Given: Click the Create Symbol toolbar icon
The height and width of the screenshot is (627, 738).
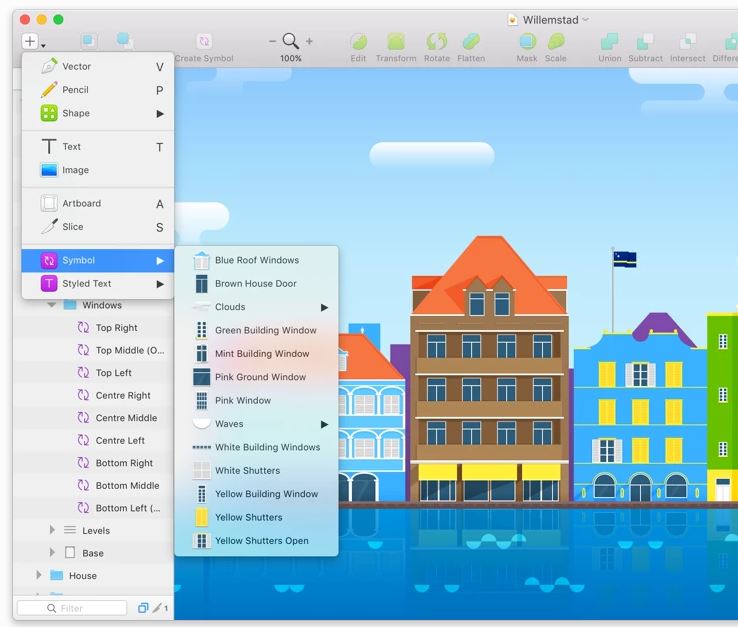Looking at the screenshot, I should 204,41.
